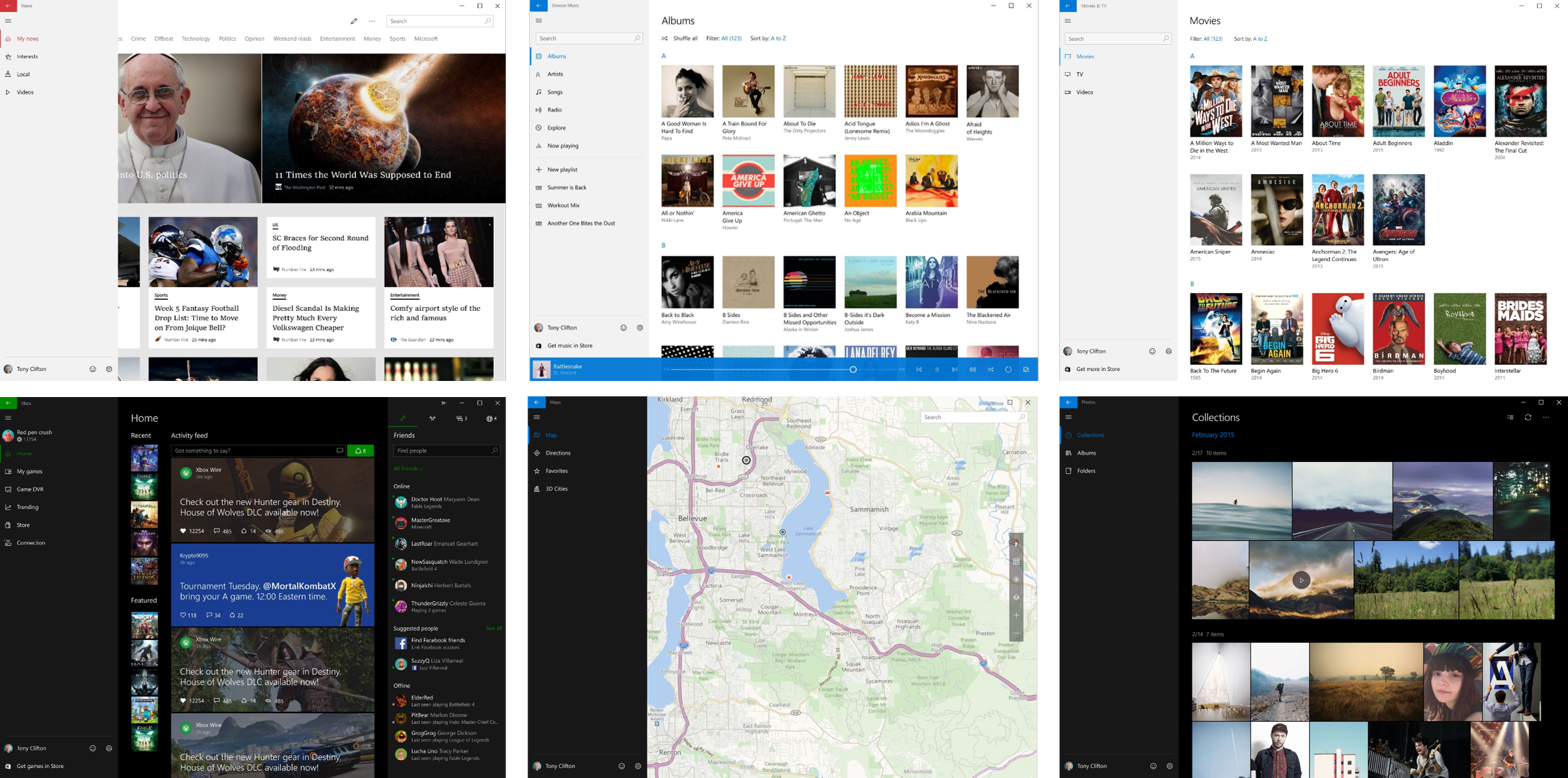Pause the song in Groove Music player bar

pyautogui.click(x=937, y=370)
